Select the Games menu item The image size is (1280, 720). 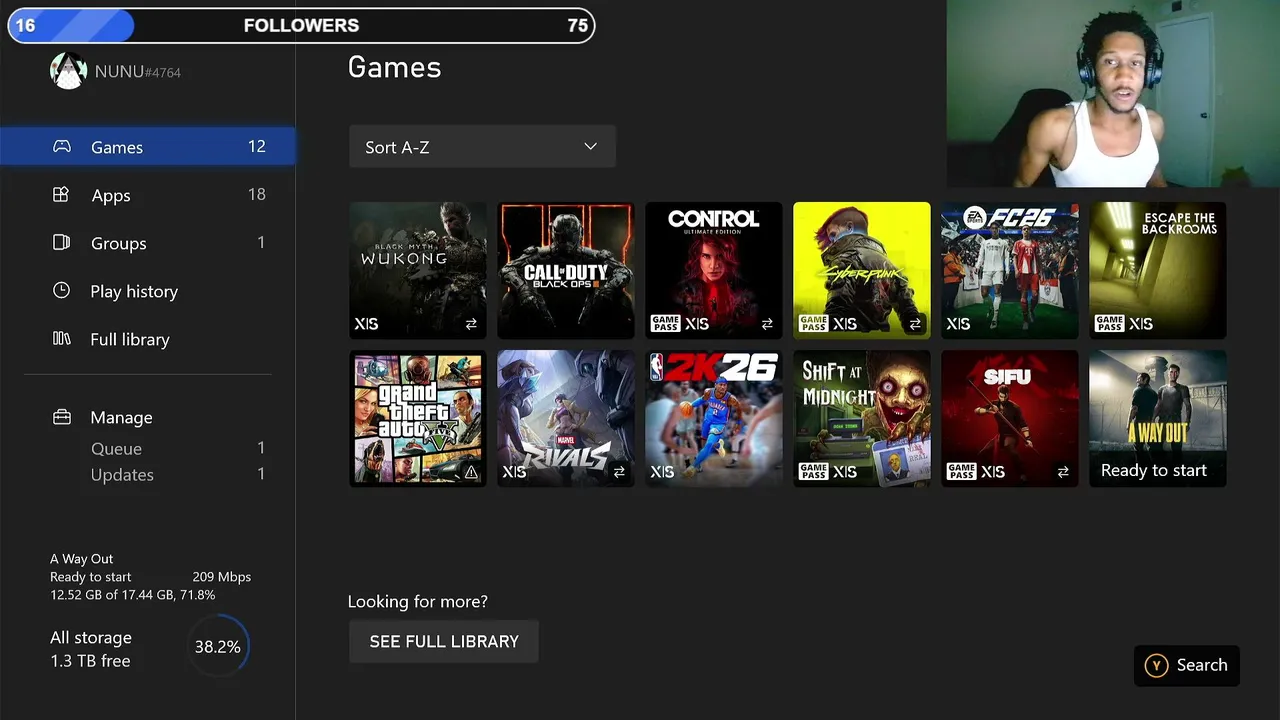(148, 147)
